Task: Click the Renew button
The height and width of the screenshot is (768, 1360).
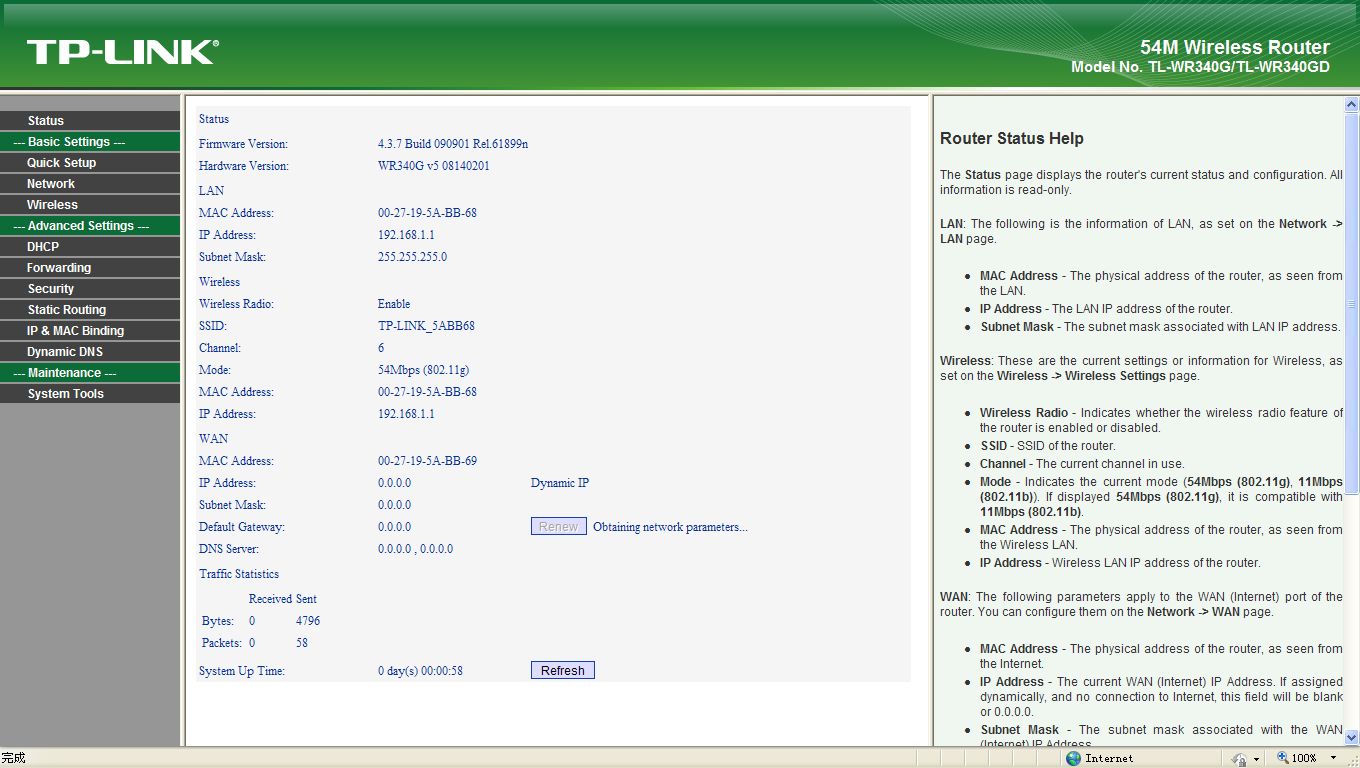Action: coord(558,526)
